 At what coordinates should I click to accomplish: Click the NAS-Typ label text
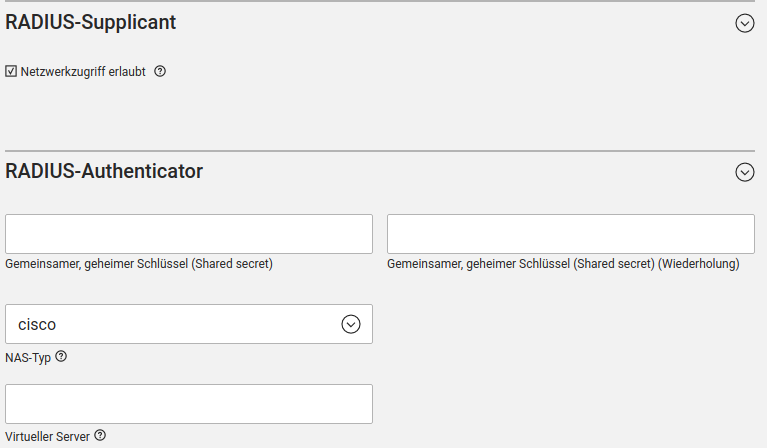click(28, 357)
